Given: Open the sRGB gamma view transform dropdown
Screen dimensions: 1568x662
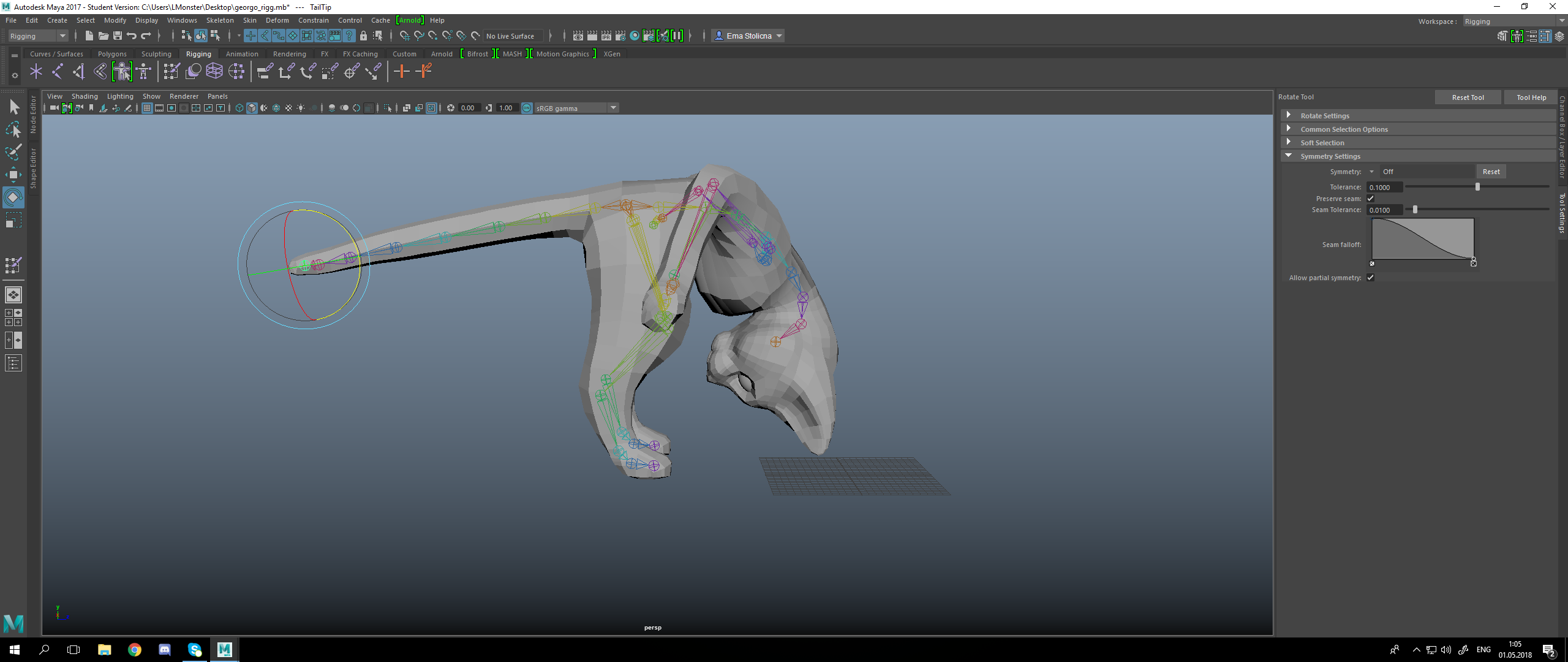Looking at the screenshot, I should click(613, 108).
